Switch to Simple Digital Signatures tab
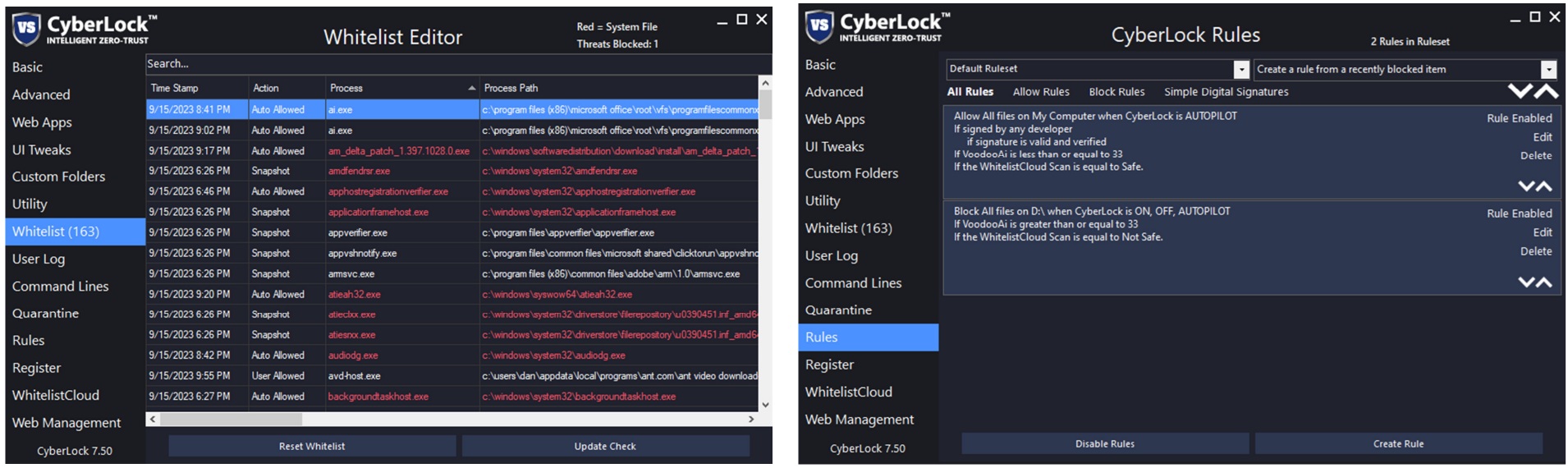1568x468 pixels. [x=1226, y=92]
